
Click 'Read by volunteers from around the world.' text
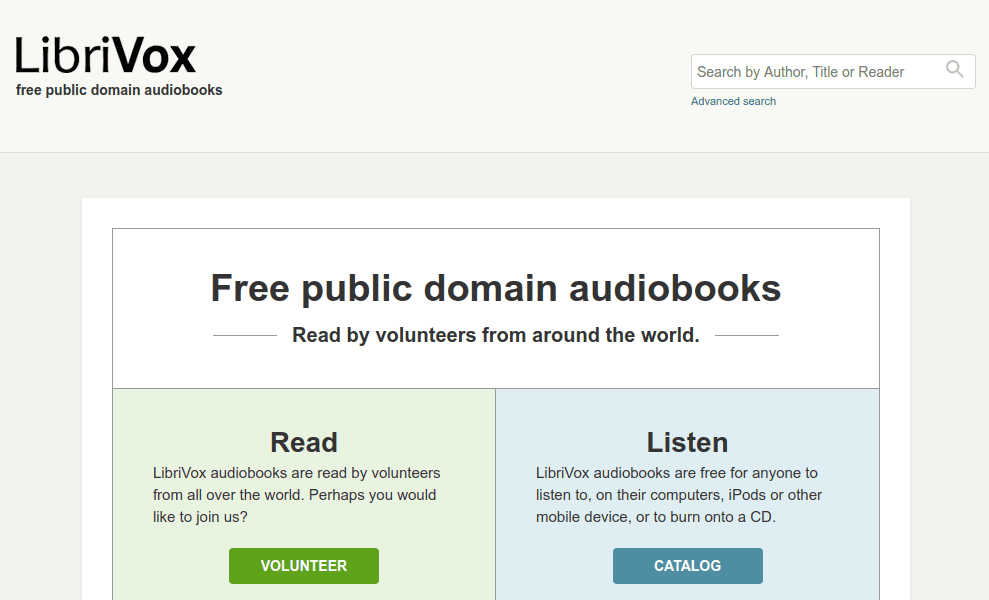click(496, 335)
